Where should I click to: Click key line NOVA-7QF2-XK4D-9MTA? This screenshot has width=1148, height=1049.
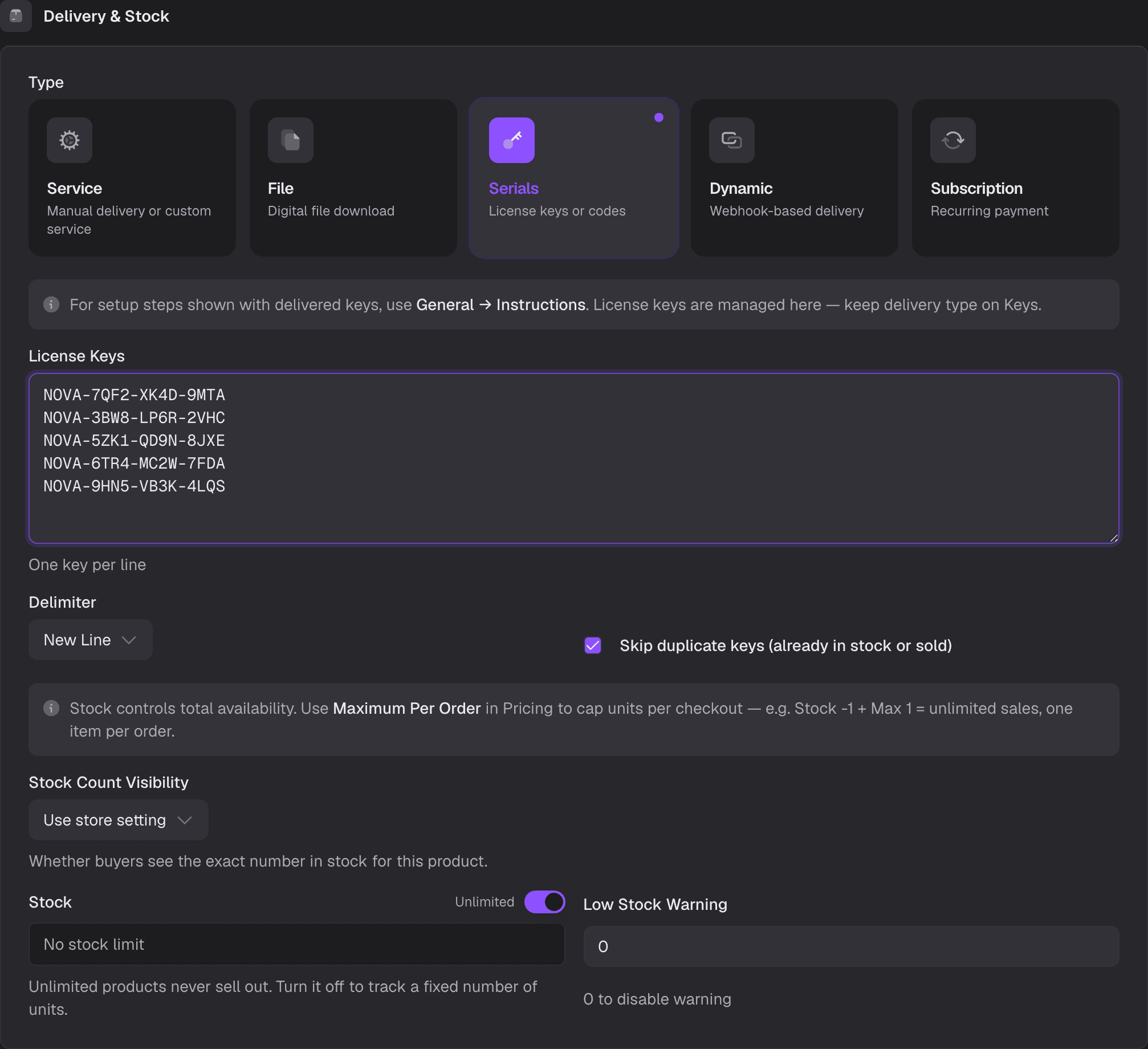[x=135, y=395]
